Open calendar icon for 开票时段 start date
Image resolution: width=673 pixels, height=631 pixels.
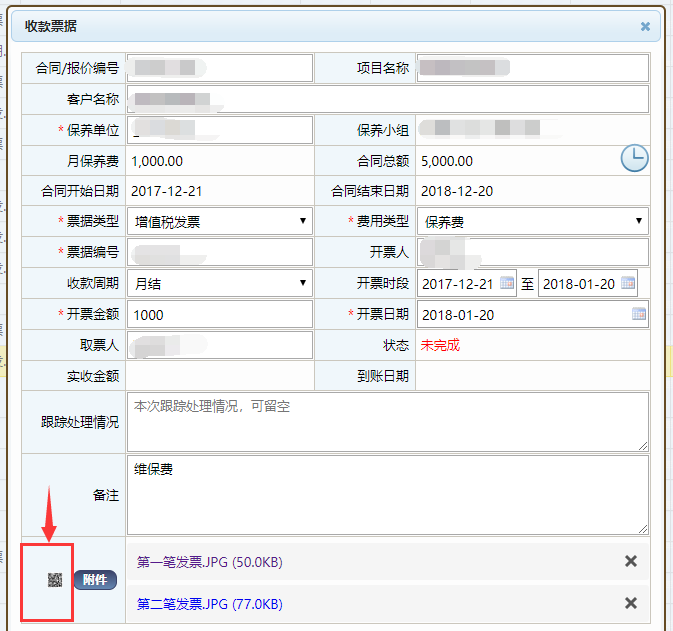pyautogui.click(x=507, y=283)
